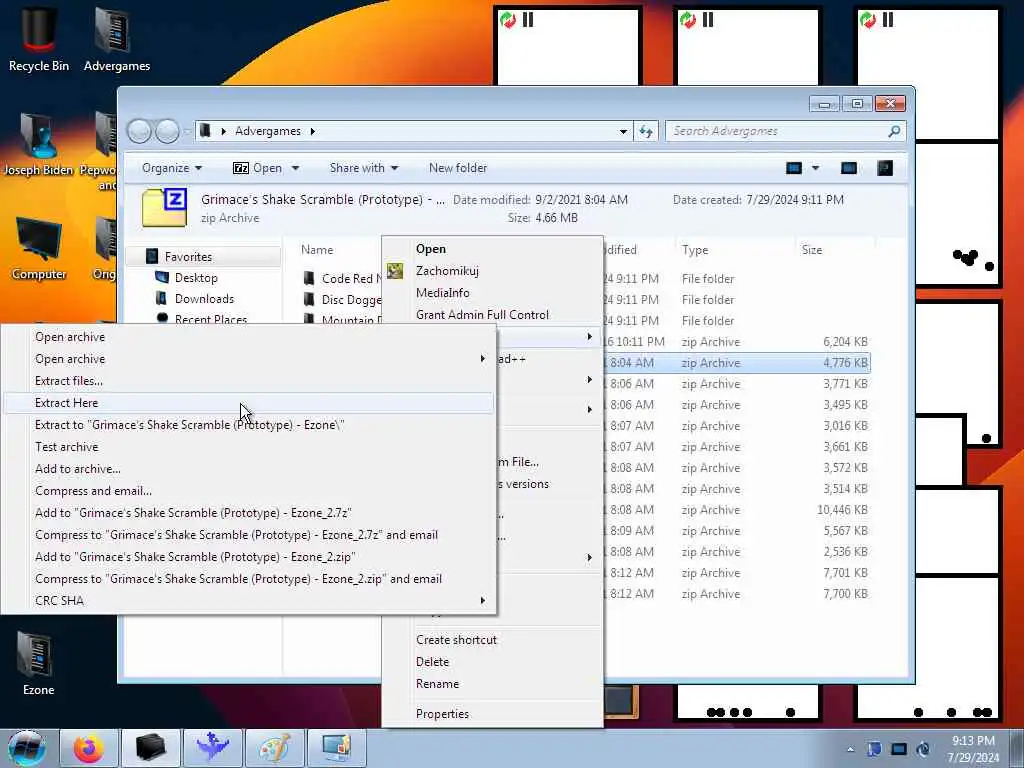This screenshot has width=1024, height=768.
Task: Open the Recycle Bin desktop icon
Action: click(x=39, y=39)
